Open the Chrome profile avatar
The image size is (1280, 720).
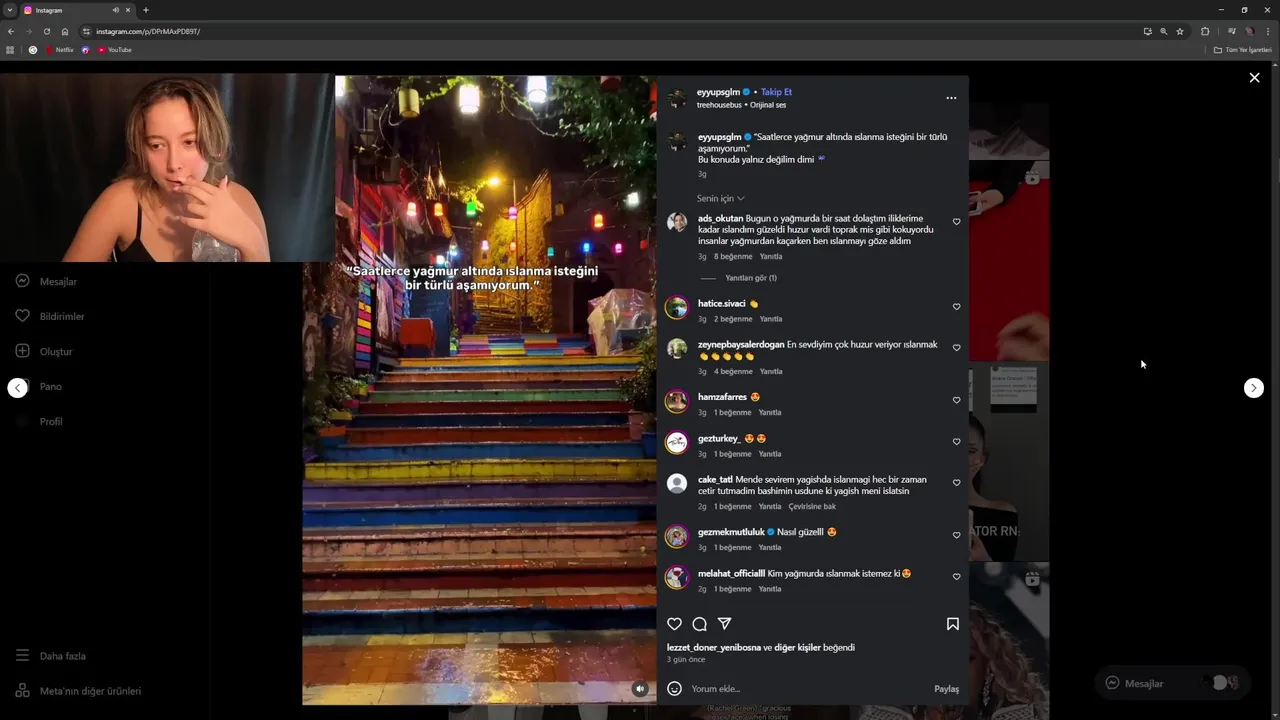[1250, 31]
